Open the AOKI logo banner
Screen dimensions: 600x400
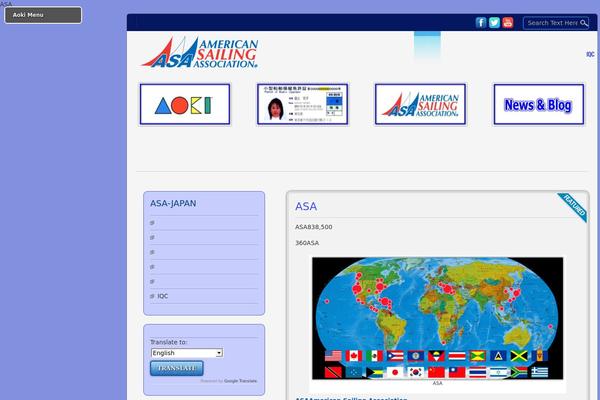185,104
